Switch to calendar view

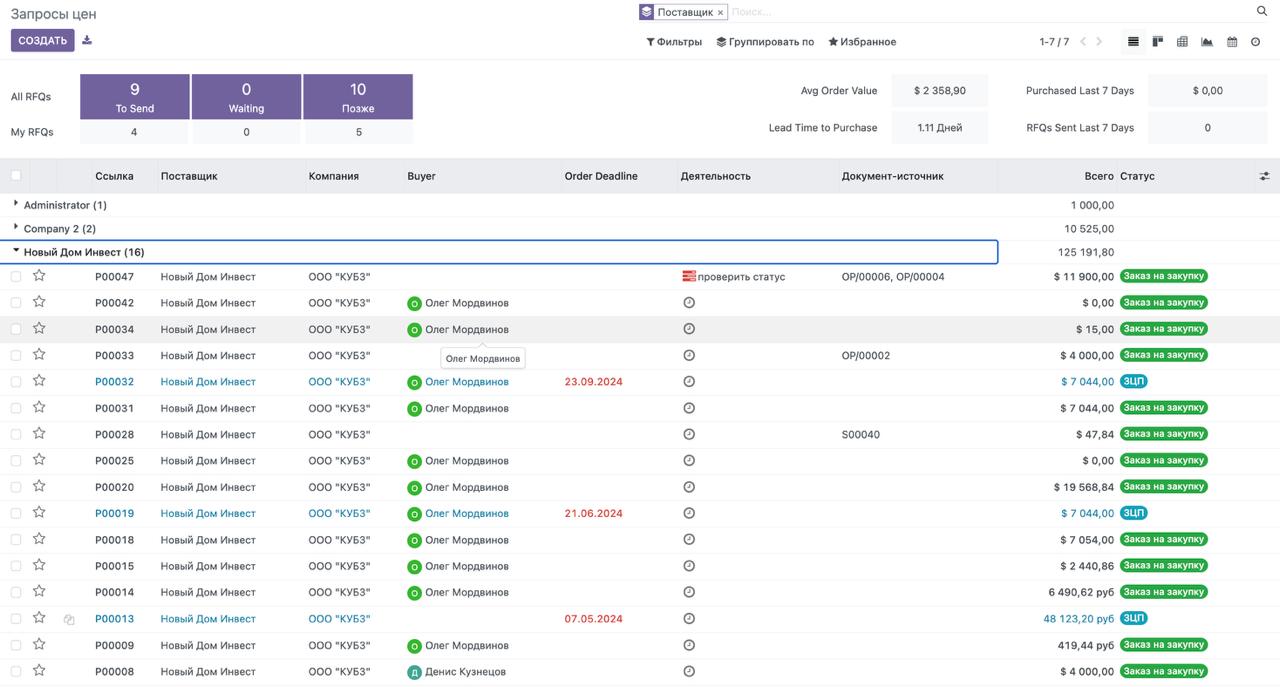tap(1232, 42)
